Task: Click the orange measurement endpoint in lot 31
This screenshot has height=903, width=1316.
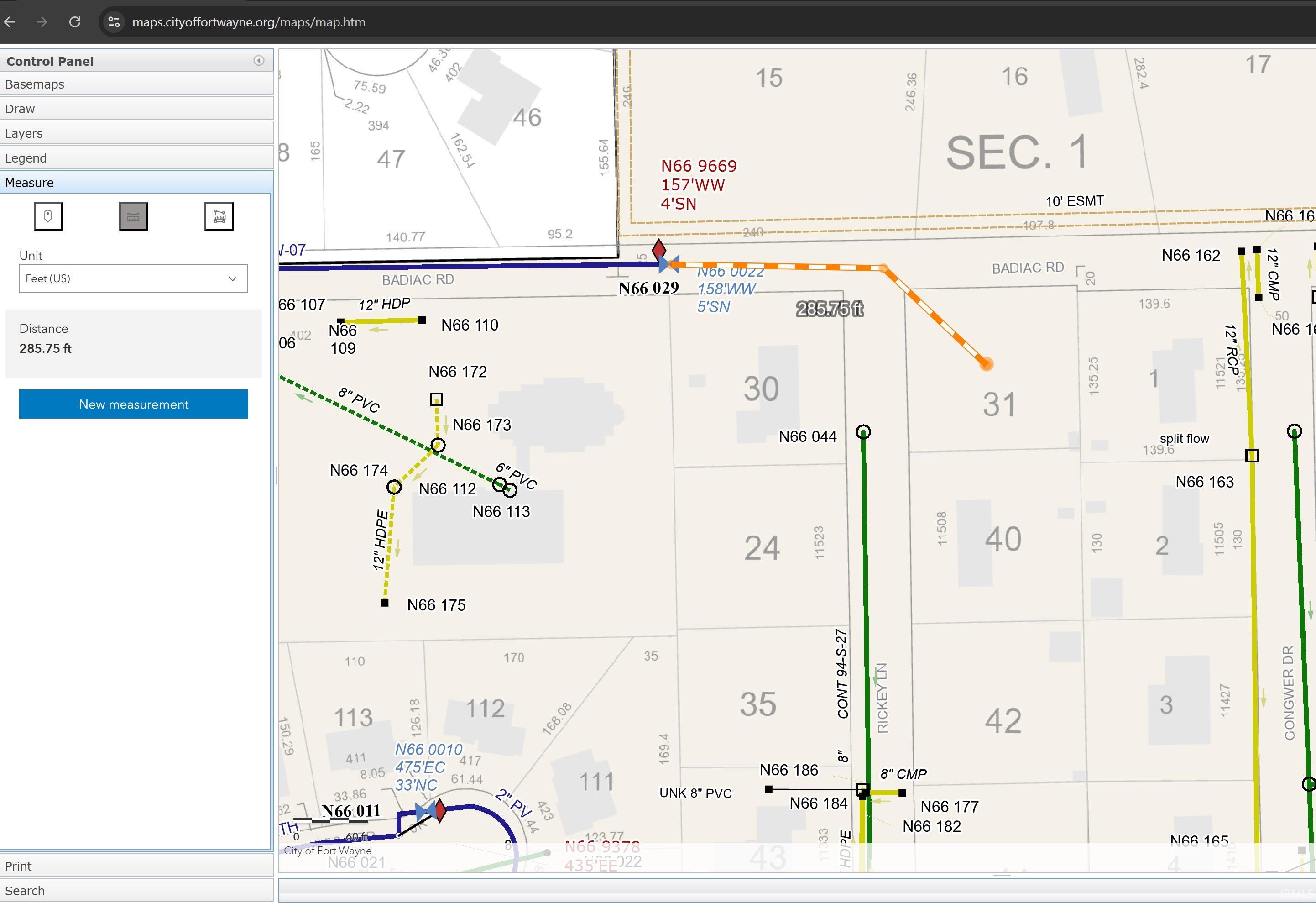Action: (x=987, y=364)
